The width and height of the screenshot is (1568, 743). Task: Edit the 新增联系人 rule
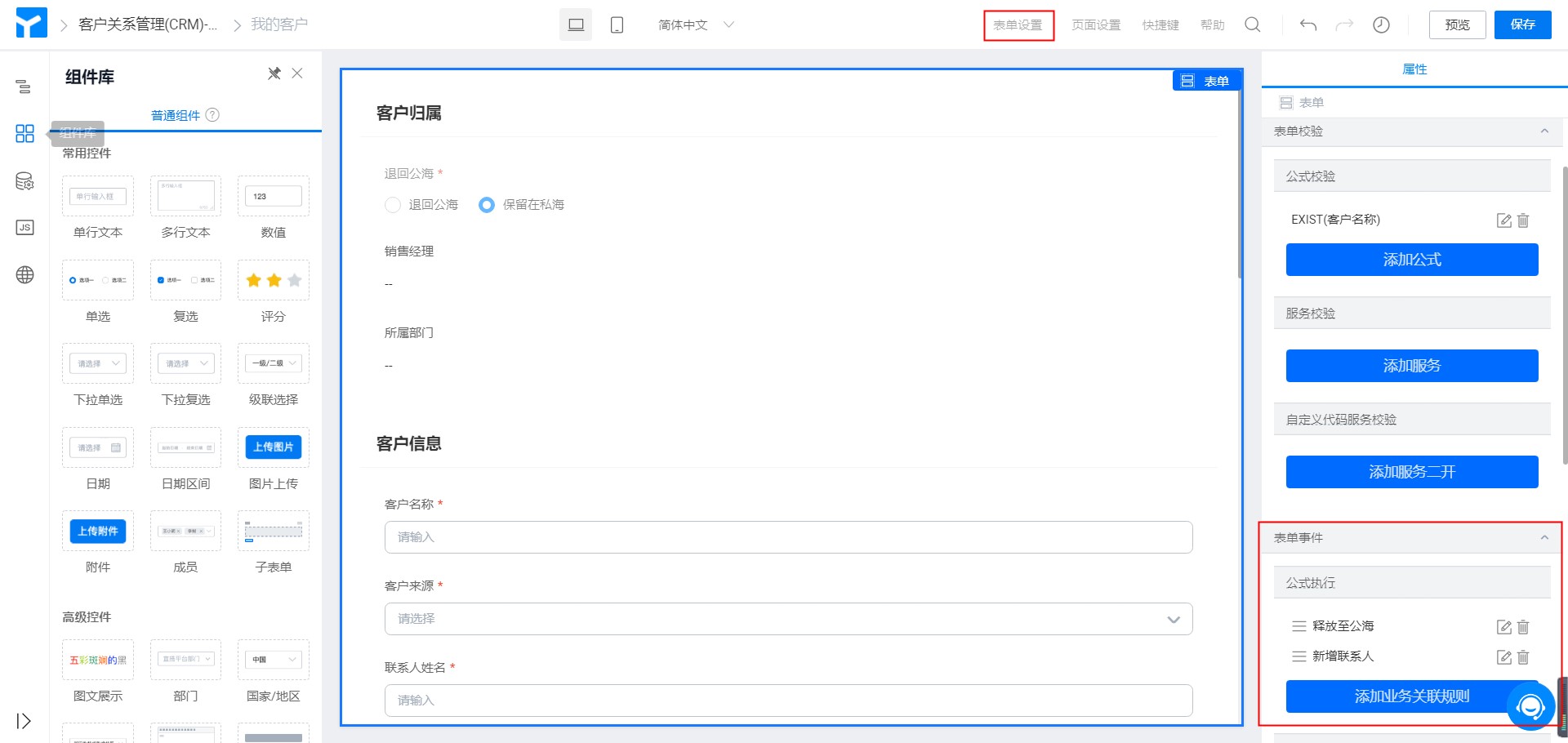point(1503,657)
